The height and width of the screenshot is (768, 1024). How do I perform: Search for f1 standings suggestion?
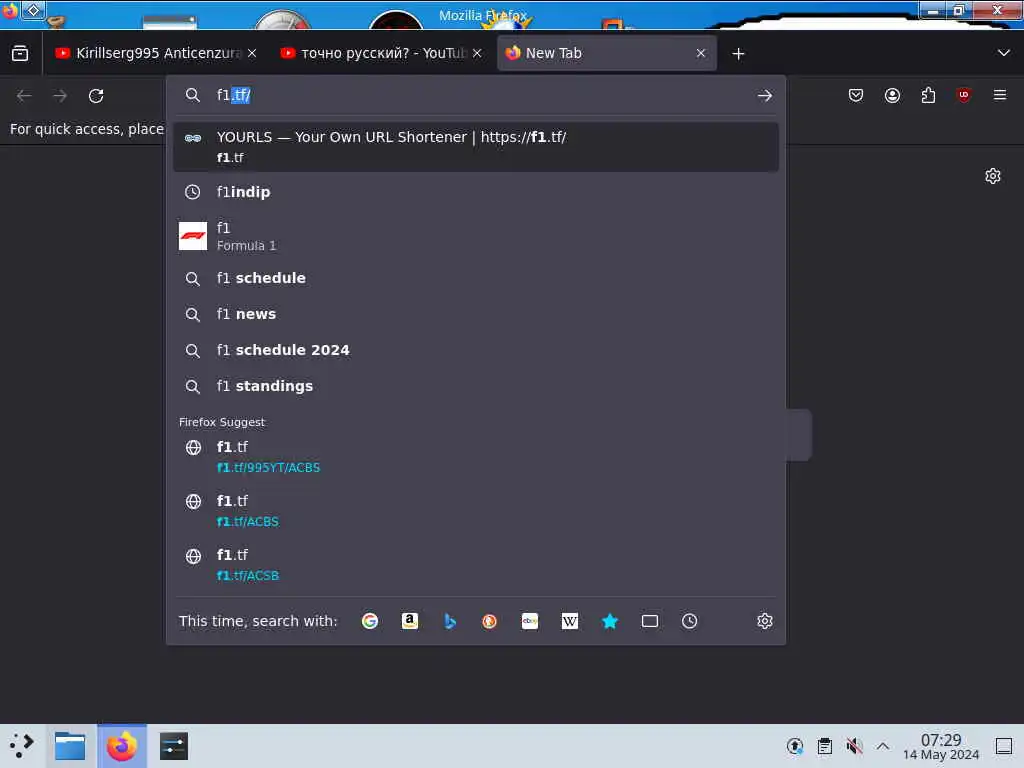475,386
